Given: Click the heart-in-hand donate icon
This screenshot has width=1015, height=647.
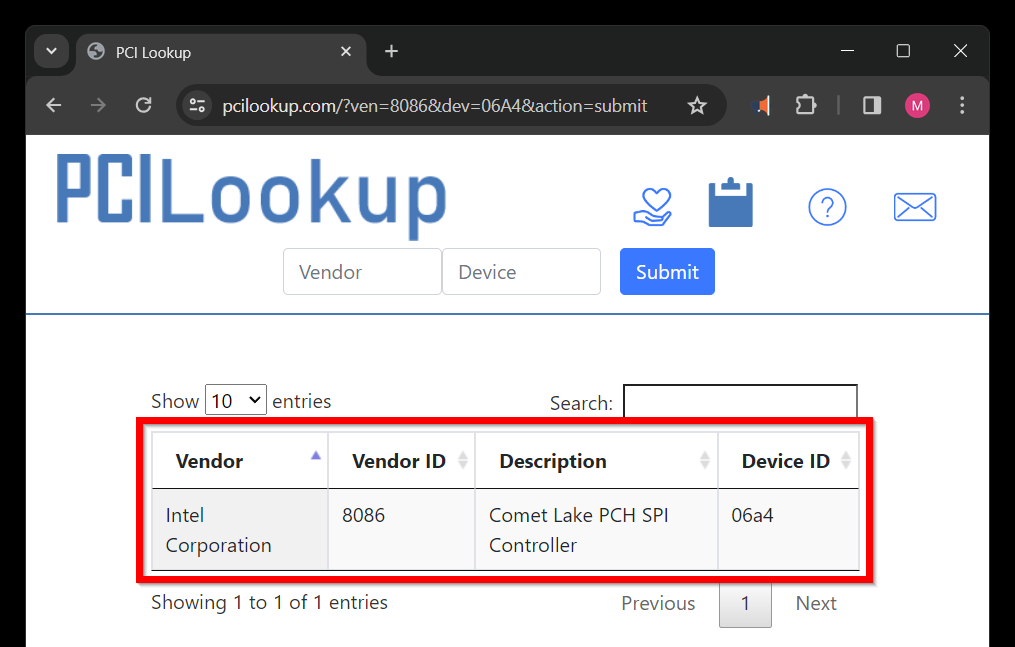Looking at the screenshot, I should click(653, 207).
